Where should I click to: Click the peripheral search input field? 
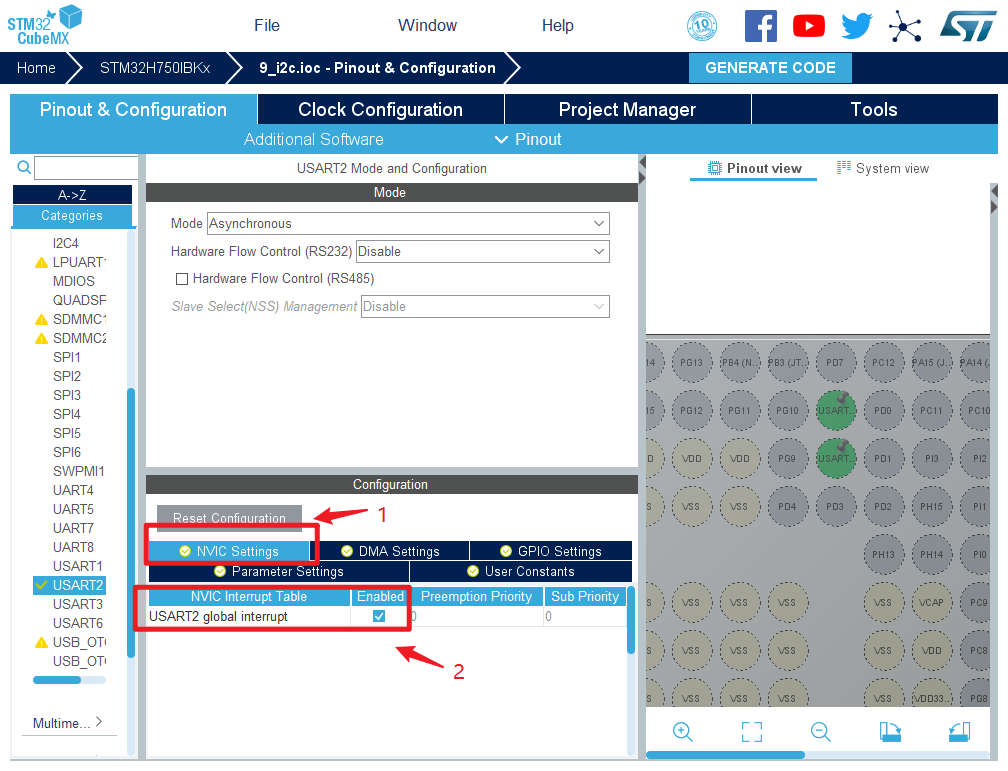click(86, 168)
